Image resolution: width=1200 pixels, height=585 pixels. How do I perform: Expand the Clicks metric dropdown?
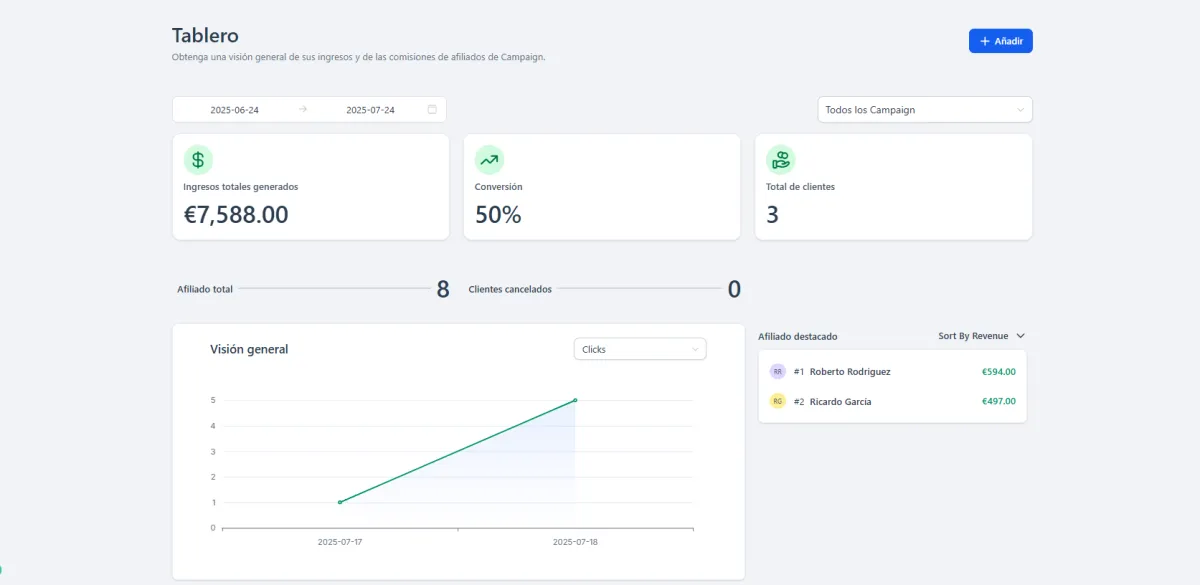click(640, 349)
